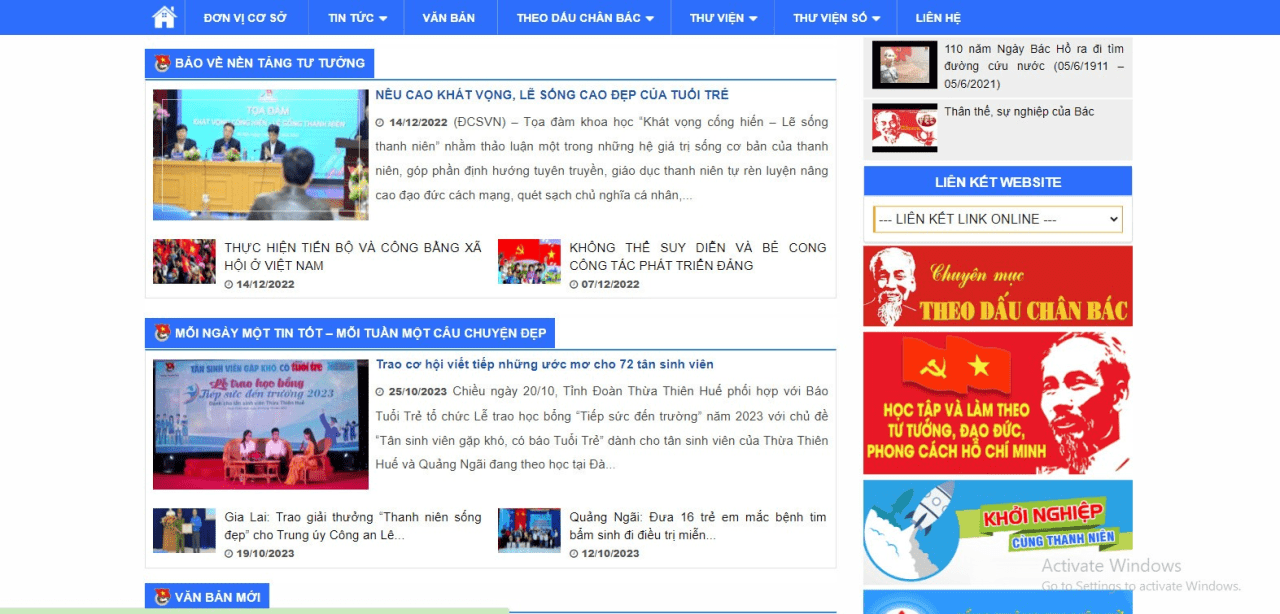This screenshot has height=614, width=1280.
Task: Expand the Tin tức dropdown menu
Action: pyautogui.click(x=356, y=18)
